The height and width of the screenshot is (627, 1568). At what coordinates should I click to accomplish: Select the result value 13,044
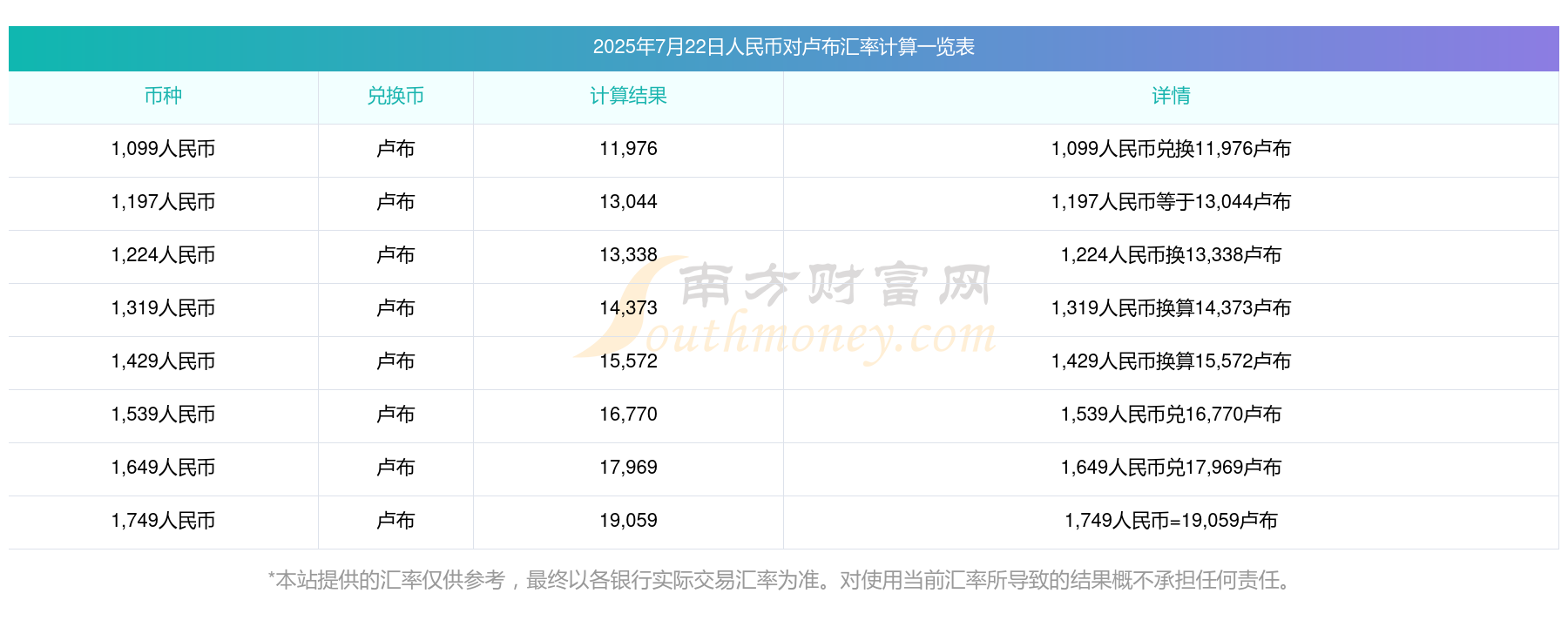pos(628,202)
